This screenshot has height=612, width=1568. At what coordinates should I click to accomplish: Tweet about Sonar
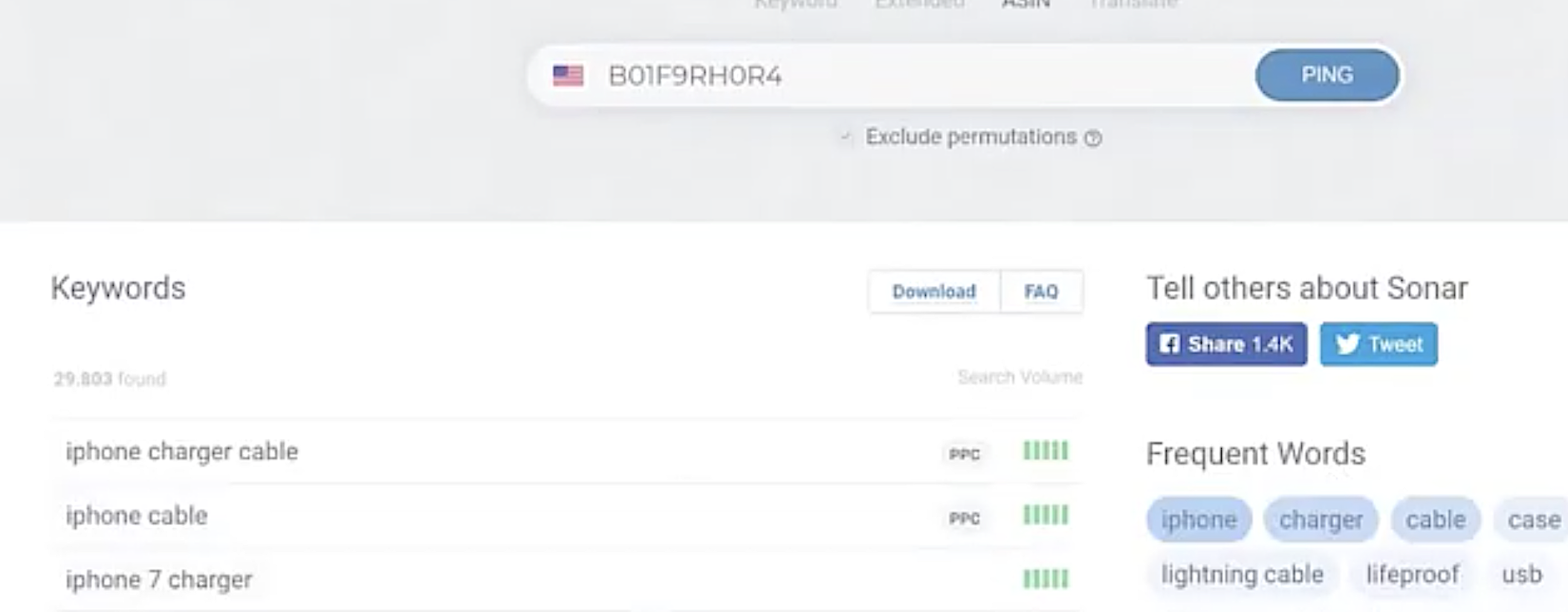[1379, 344]
